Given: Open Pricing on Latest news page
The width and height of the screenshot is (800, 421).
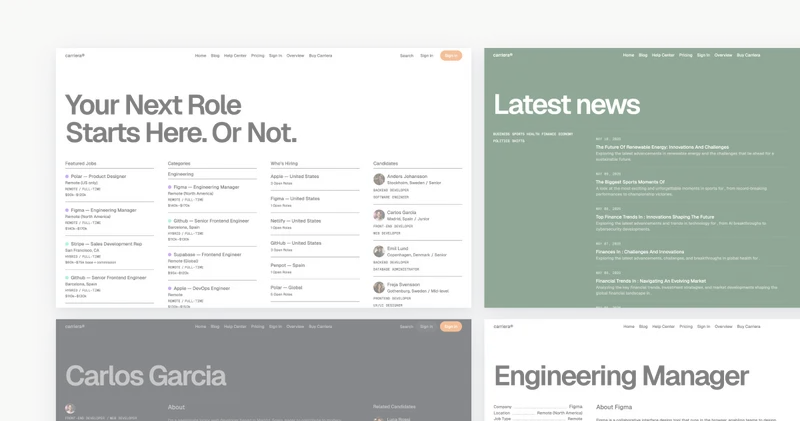Looking at the screenshot, I should click(686, 55).
